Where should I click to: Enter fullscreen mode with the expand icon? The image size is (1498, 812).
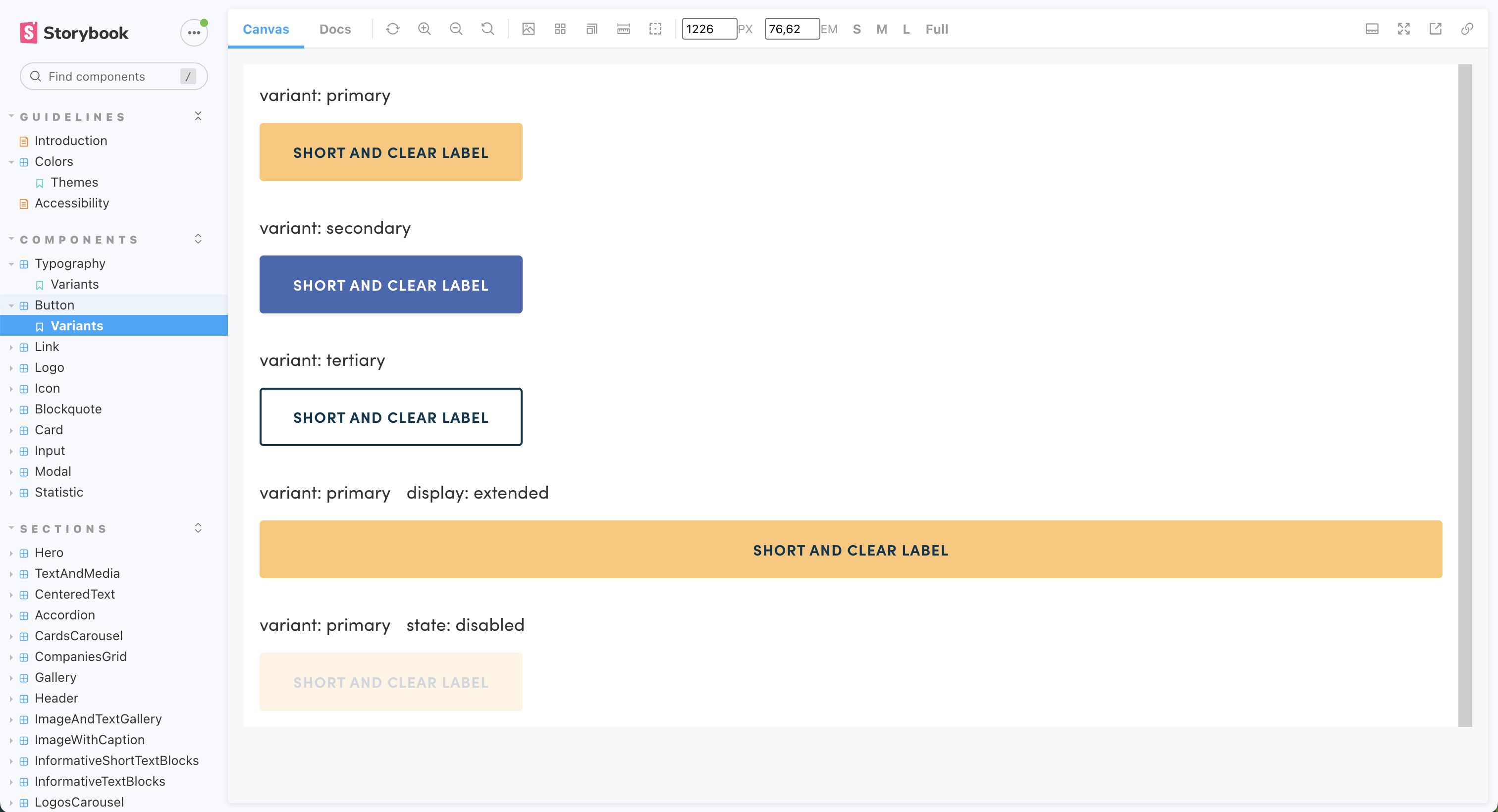[1404, 29]
